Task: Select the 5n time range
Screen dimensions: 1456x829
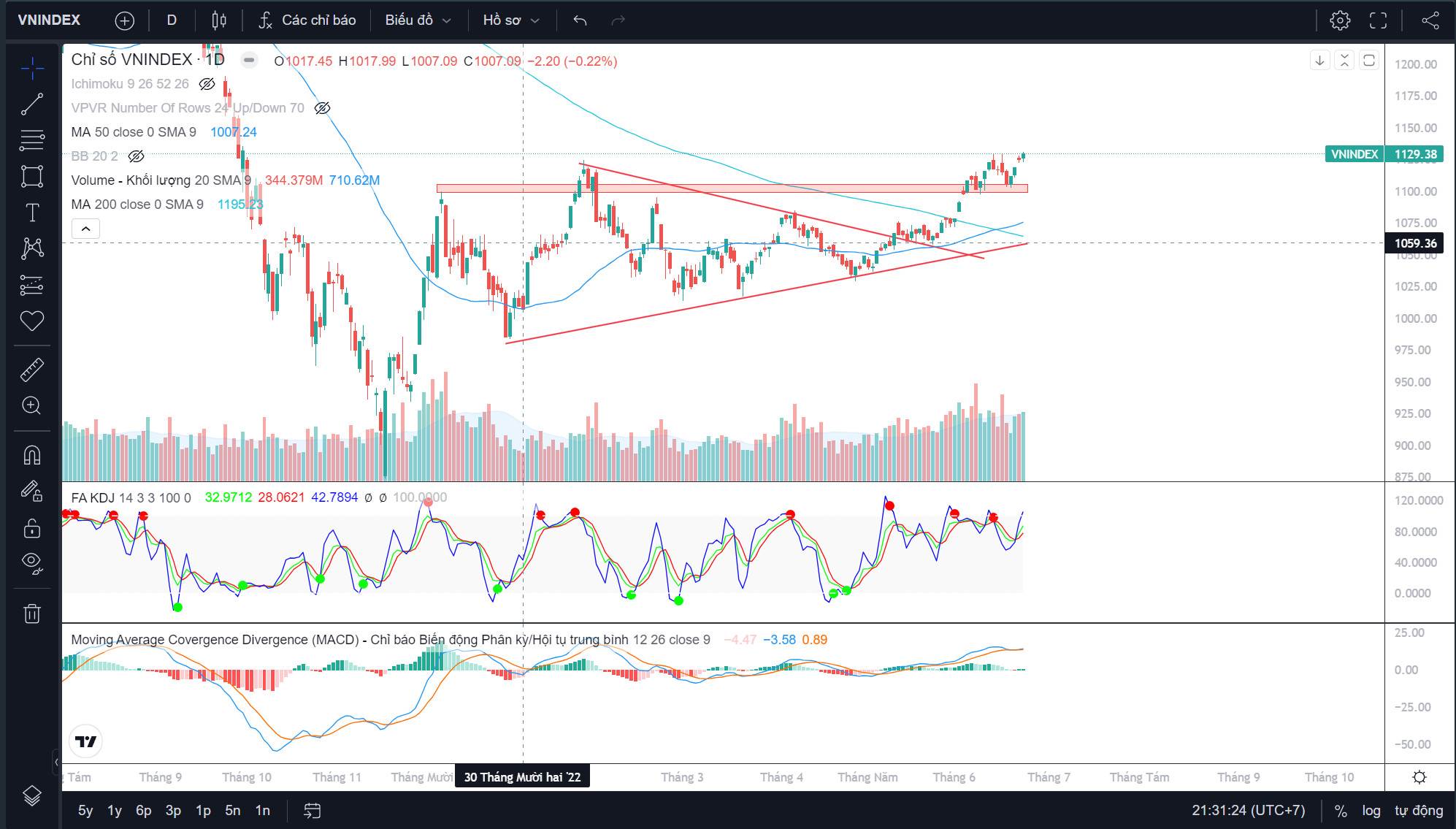Action: coord(232,811)
